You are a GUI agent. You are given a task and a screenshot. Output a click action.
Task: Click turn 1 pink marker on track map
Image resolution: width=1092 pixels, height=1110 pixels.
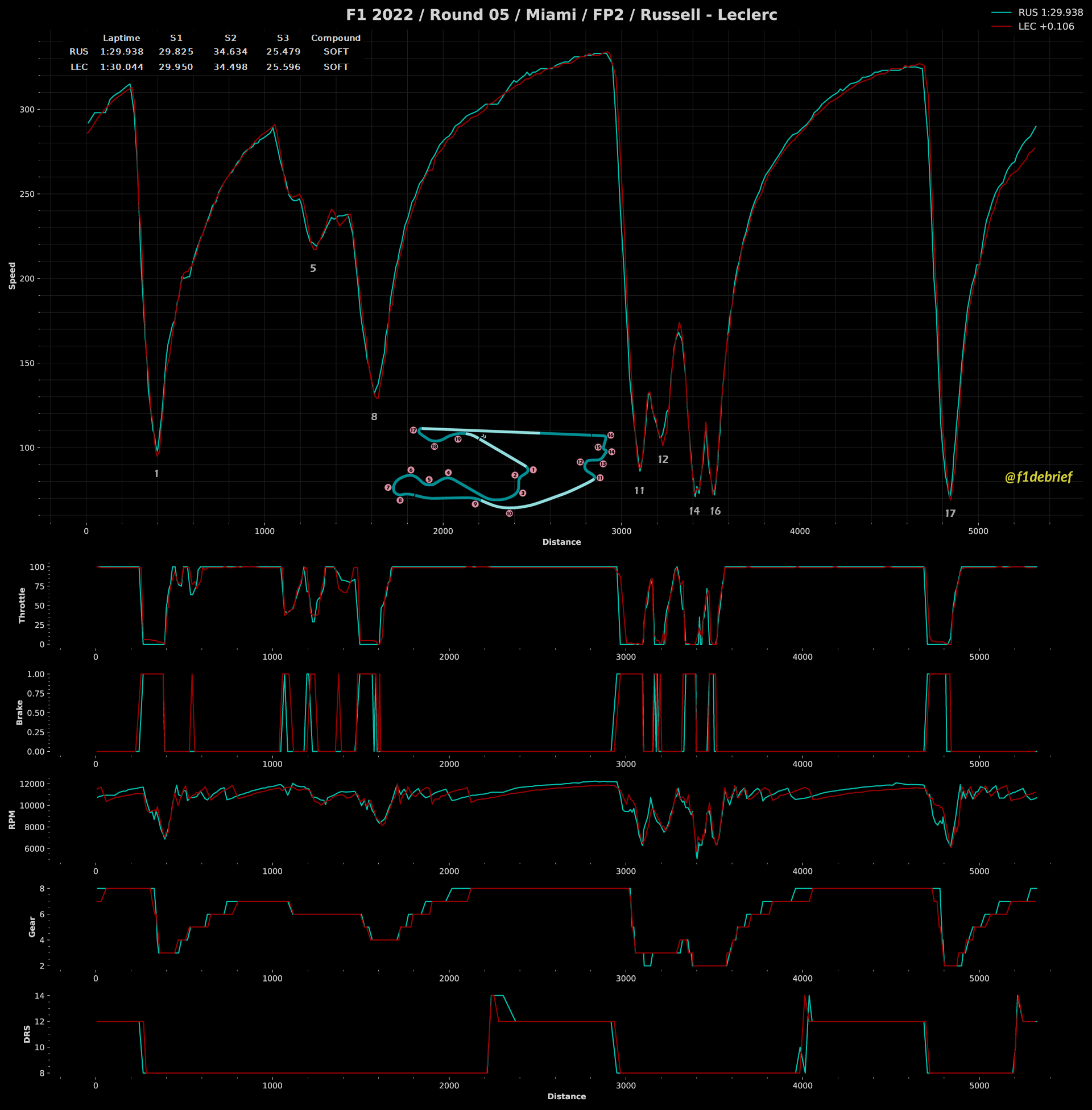[533, 470]
